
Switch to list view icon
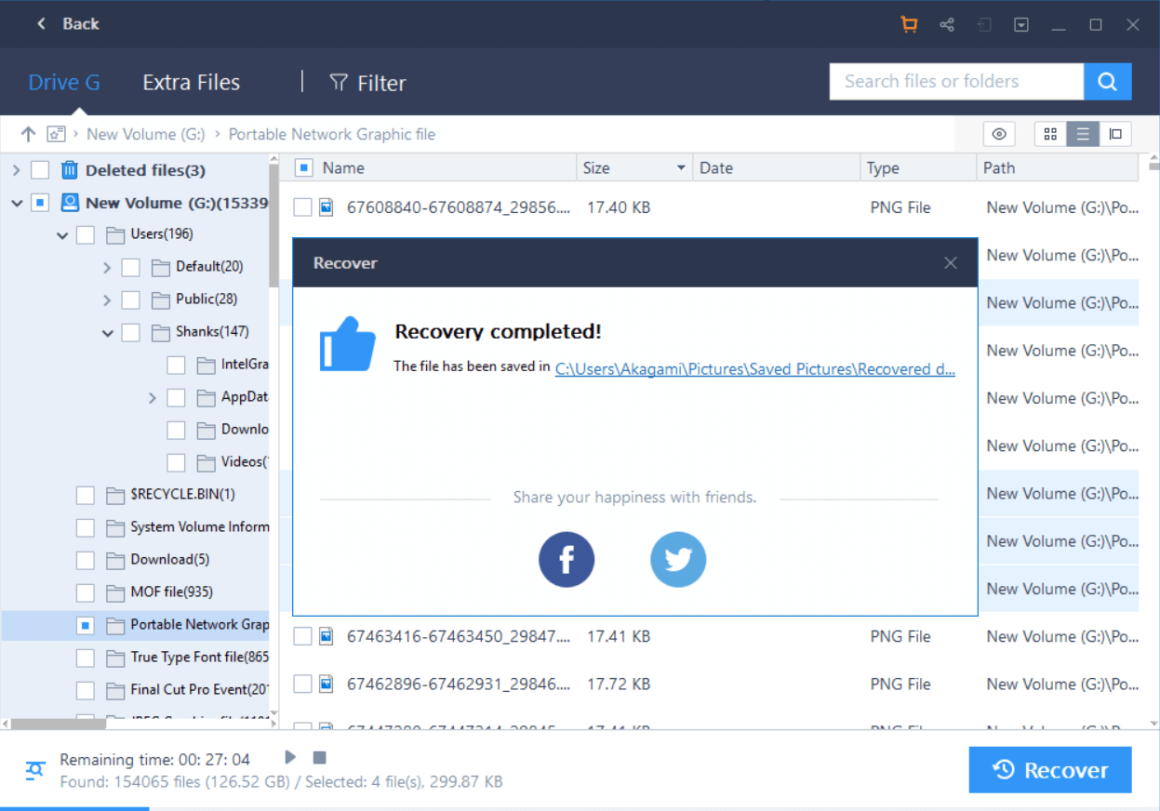1082,134
